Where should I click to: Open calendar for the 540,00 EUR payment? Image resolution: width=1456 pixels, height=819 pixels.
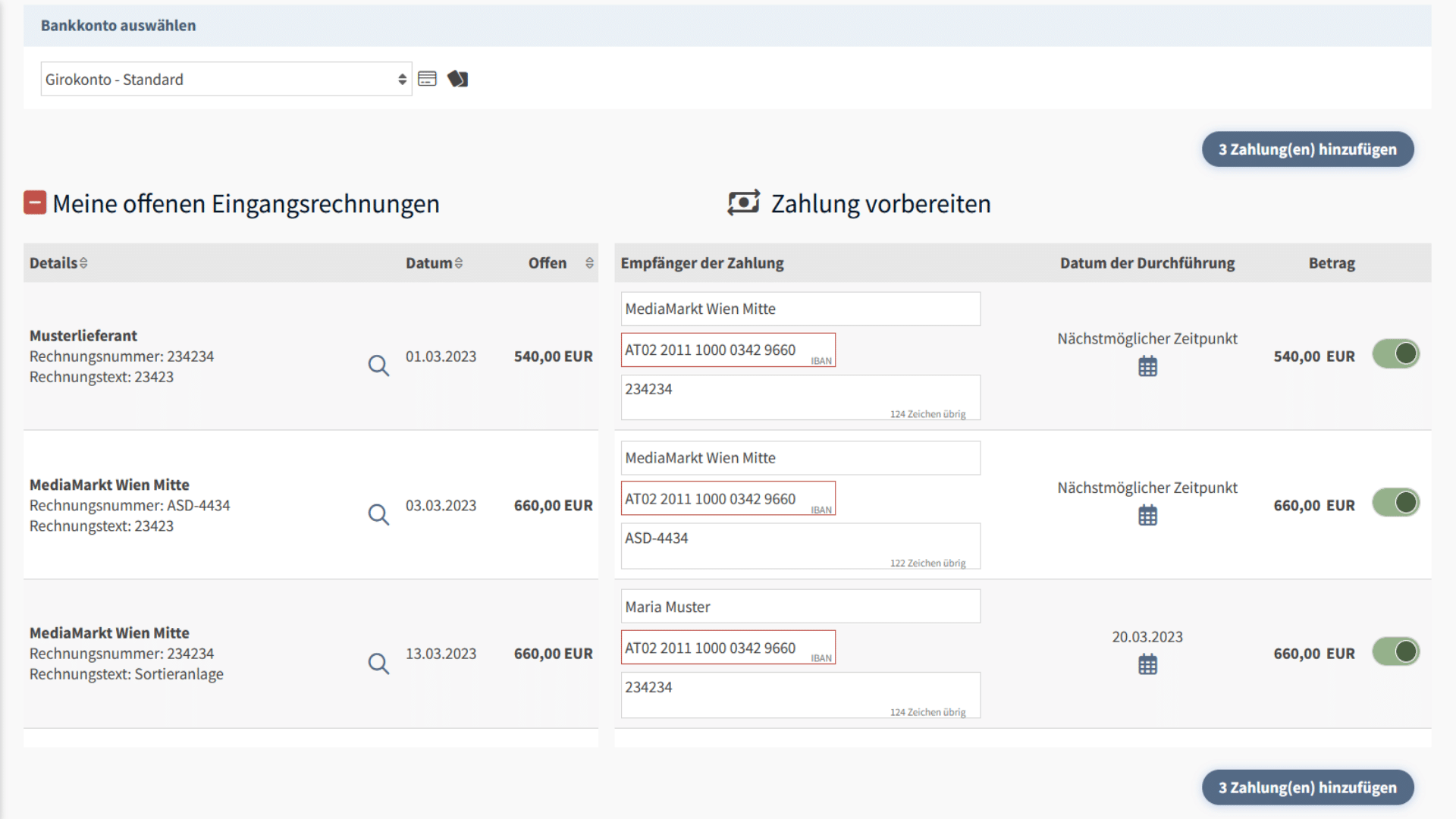1147,367
